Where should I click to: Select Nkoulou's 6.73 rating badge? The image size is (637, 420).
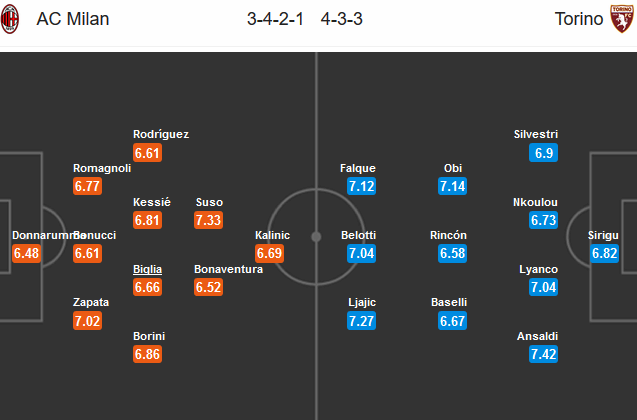pos(544,219)
